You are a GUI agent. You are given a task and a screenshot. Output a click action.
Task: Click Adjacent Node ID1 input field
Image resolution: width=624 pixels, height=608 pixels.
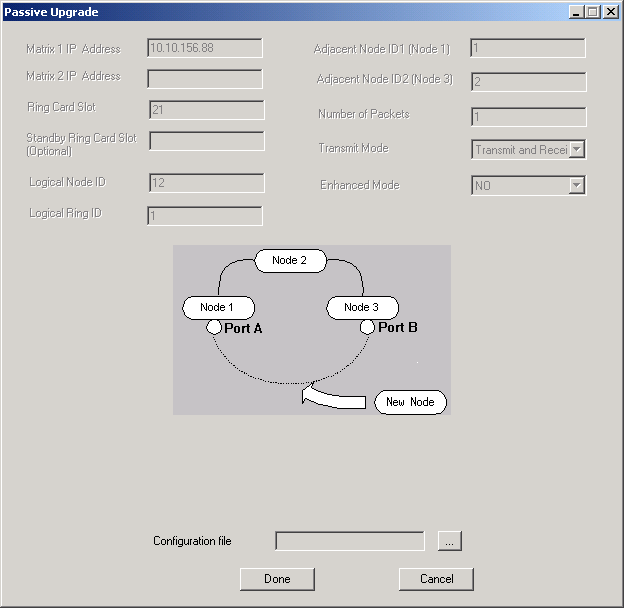(528, 48)
